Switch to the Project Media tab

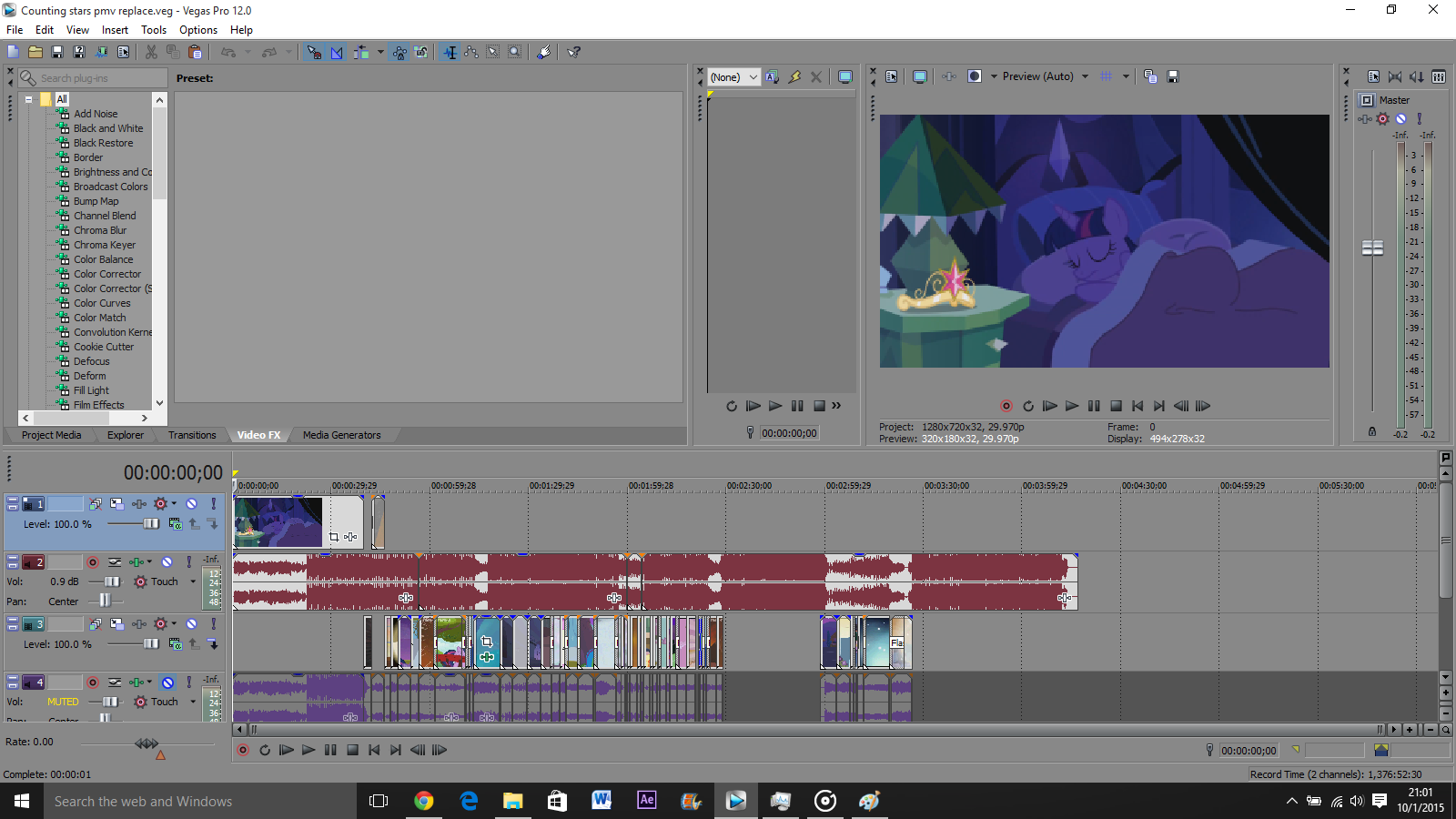(51, 435)
